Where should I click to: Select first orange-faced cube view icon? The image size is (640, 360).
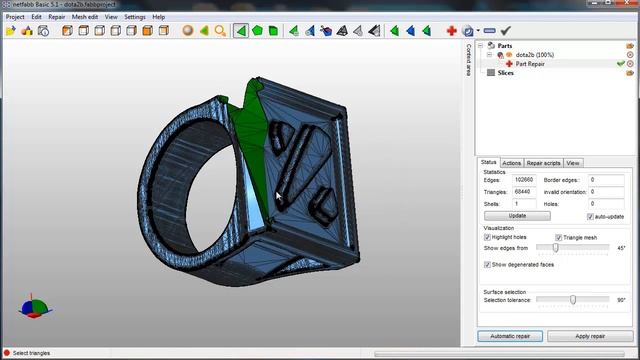point(67,31)
